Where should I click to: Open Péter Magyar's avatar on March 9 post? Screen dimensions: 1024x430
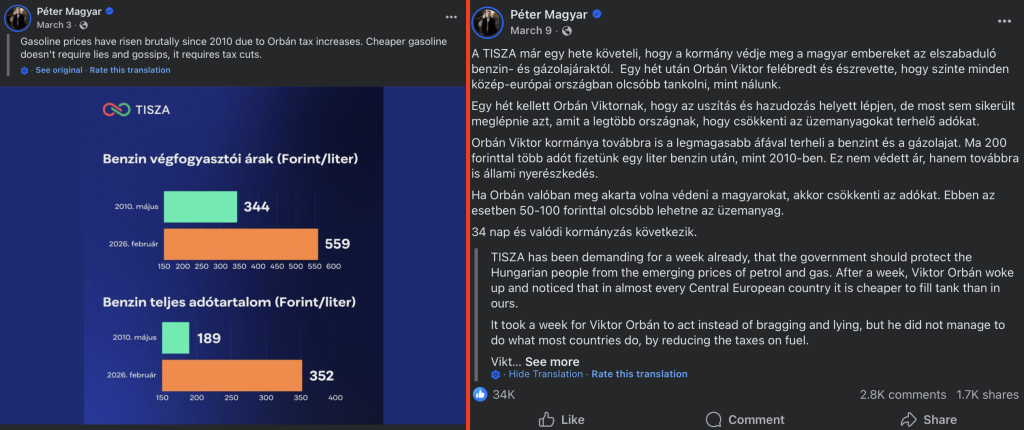pyautogui.click(x=487, y=22)
